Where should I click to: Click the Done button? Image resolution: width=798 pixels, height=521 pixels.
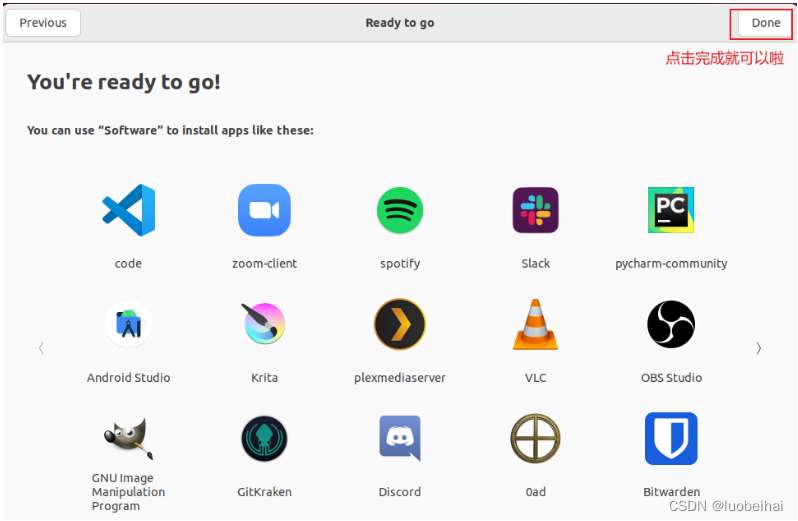765,23
